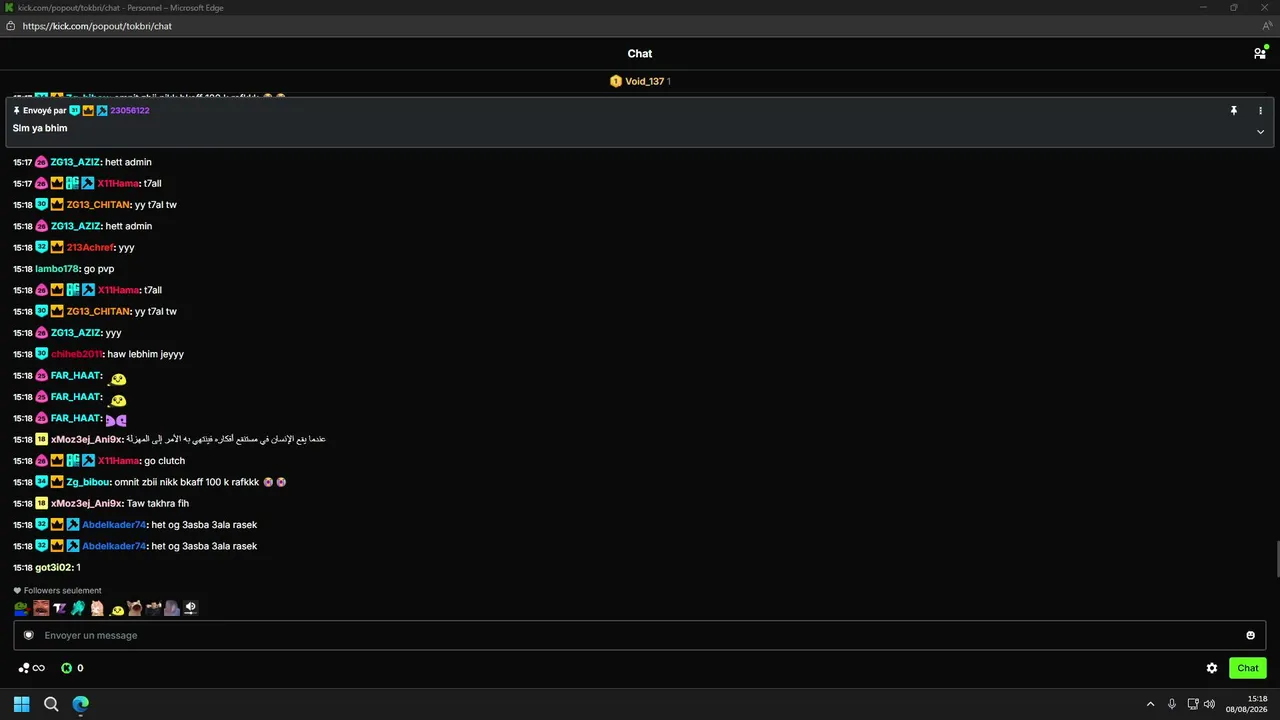
Task: Click the address bar URL kick.com/popout/tokbri/chat
Action: point(97,26)
